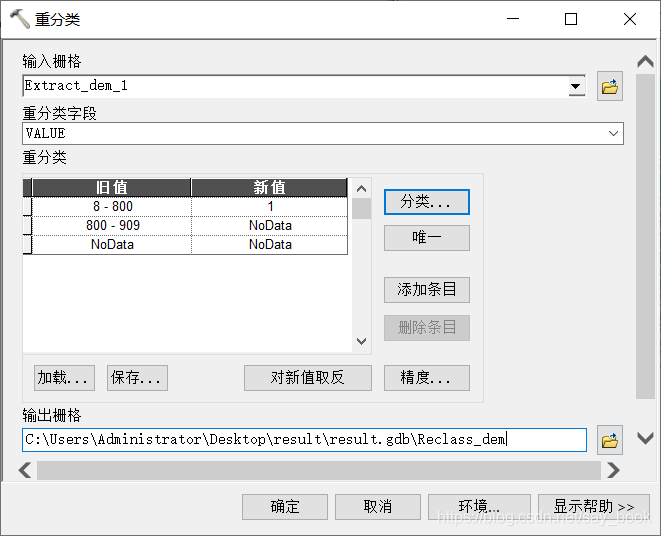Viewport: 661px width, 536px height.
Task: Click the output raster path field
Action: tap(304, 440)
